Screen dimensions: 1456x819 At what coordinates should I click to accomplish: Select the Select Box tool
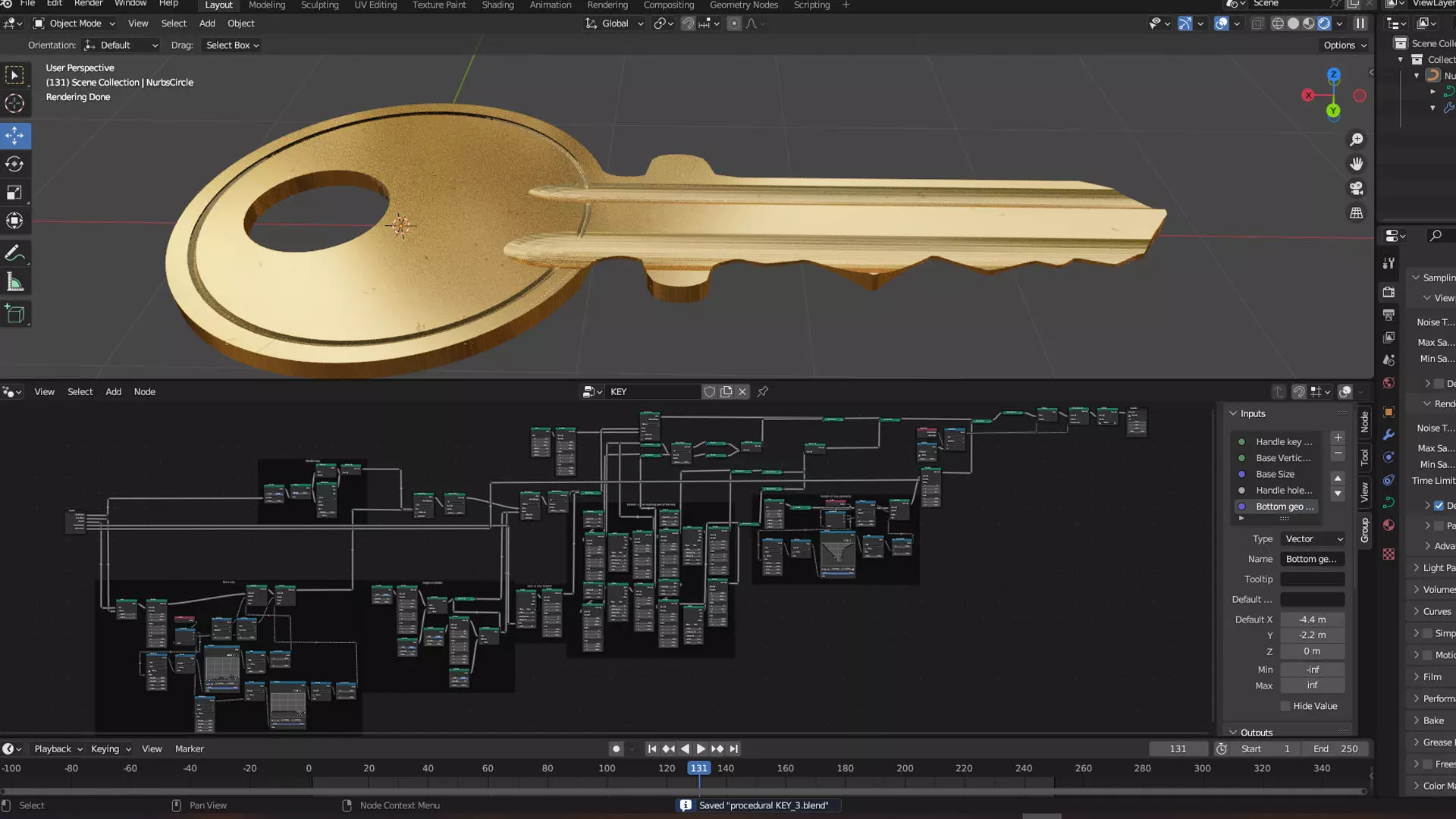pos(14,74)
